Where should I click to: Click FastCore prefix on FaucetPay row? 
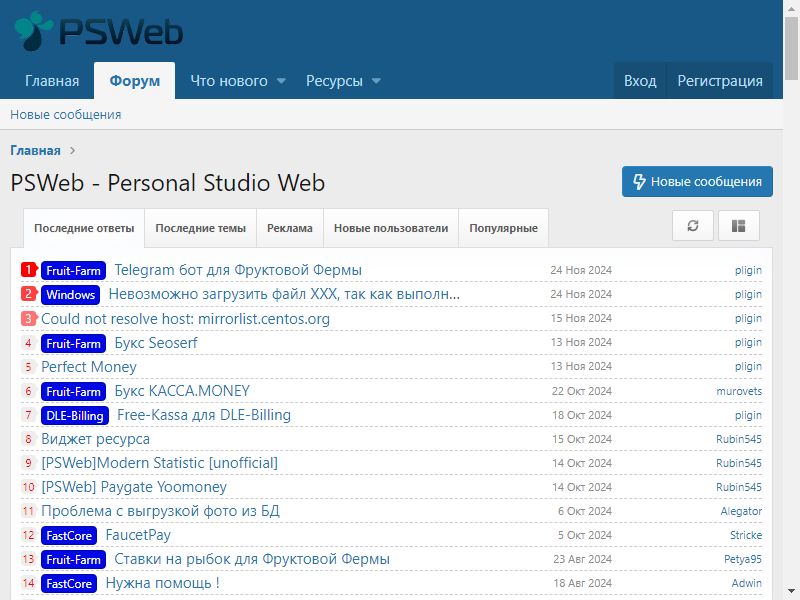69,535
